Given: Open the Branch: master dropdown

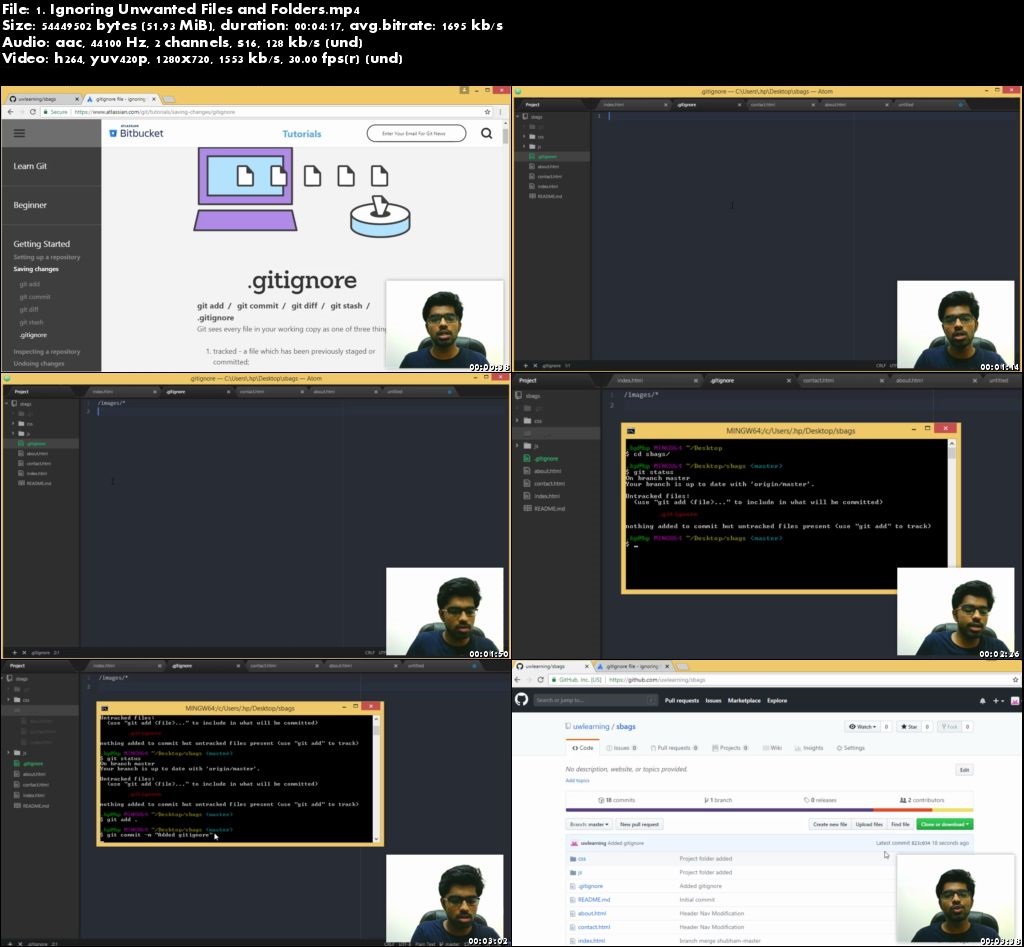Looking at the screenshot, I should click(x=588, y=824).
